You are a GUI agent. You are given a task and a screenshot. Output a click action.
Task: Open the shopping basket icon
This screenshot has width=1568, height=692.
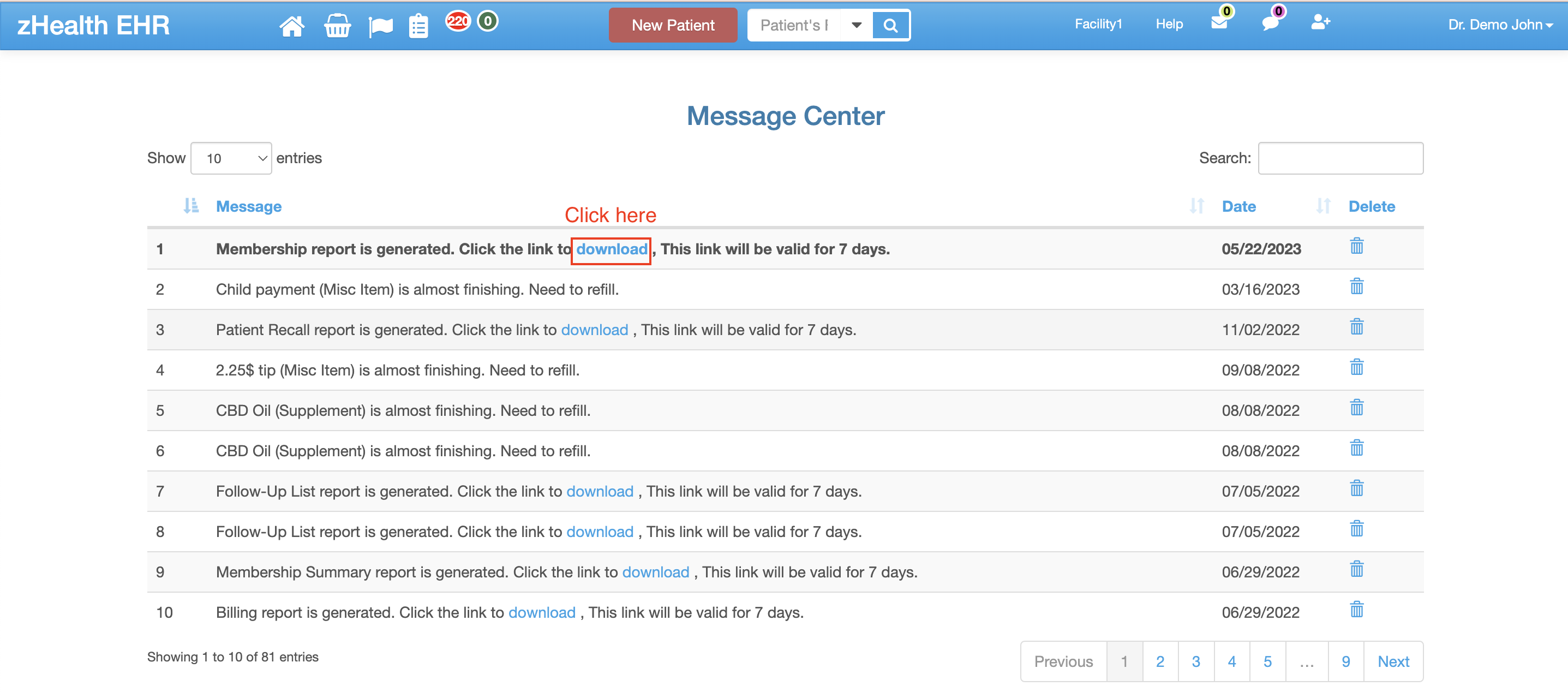337,26
